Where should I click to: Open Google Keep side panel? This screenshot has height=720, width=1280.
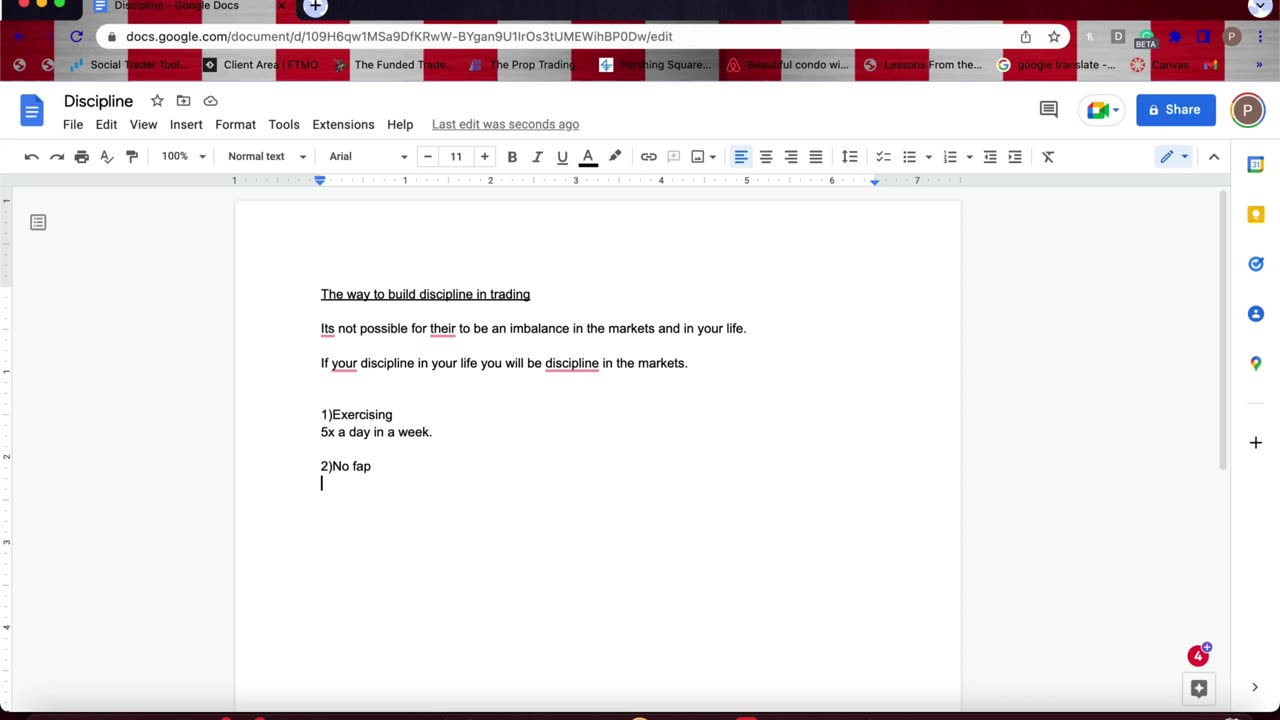[x=1256, y=215]
